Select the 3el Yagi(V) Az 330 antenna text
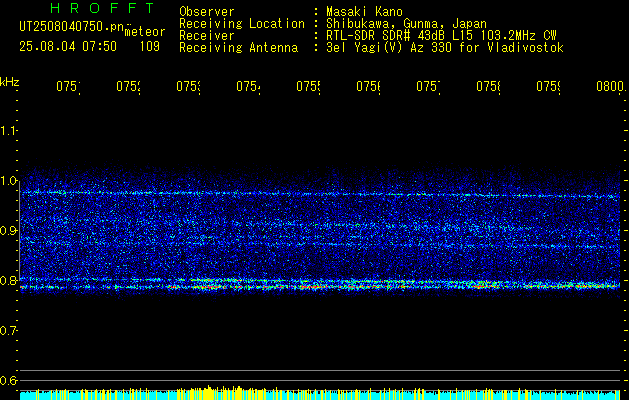629x400 pixels. coord(445,48)
